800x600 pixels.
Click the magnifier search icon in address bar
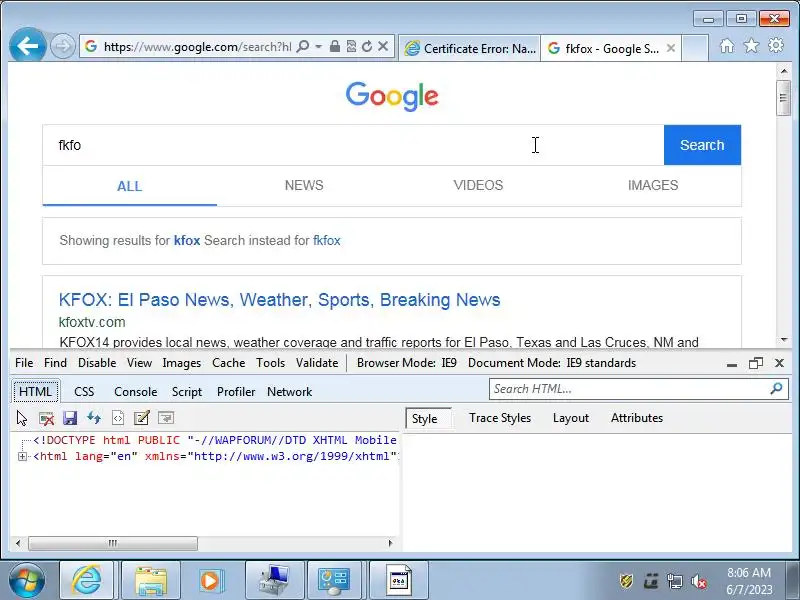coord(303,46)
